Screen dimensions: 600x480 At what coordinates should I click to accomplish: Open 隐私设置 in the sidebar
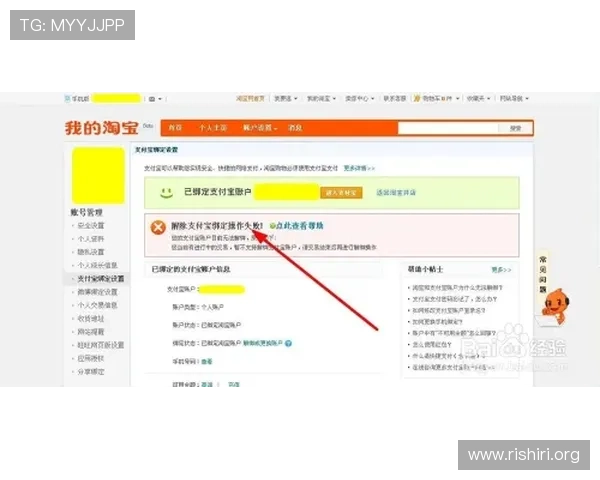(91, 252)
